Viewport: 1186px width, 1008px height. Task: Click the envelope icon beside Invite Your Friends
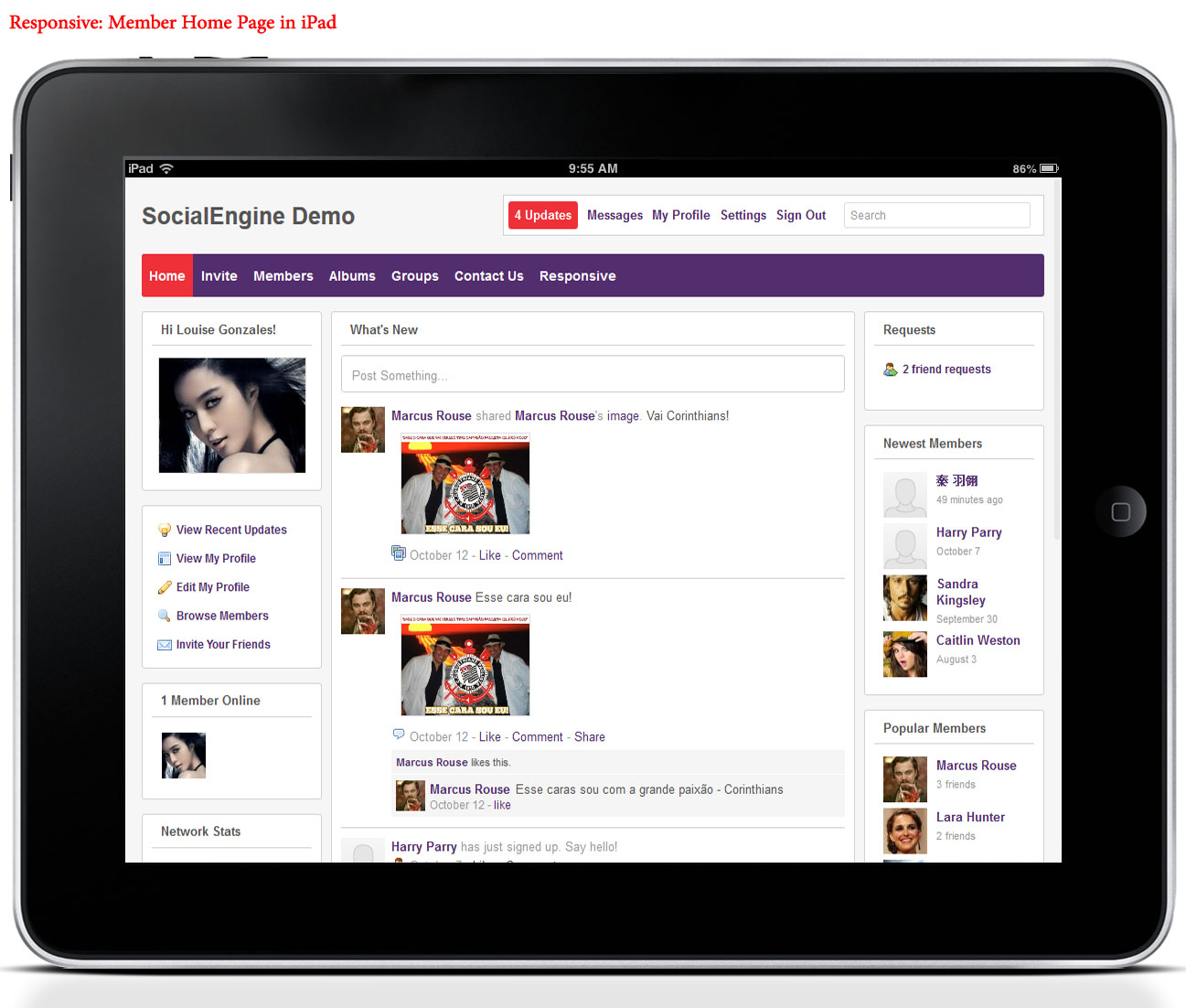tap(165, 645)
